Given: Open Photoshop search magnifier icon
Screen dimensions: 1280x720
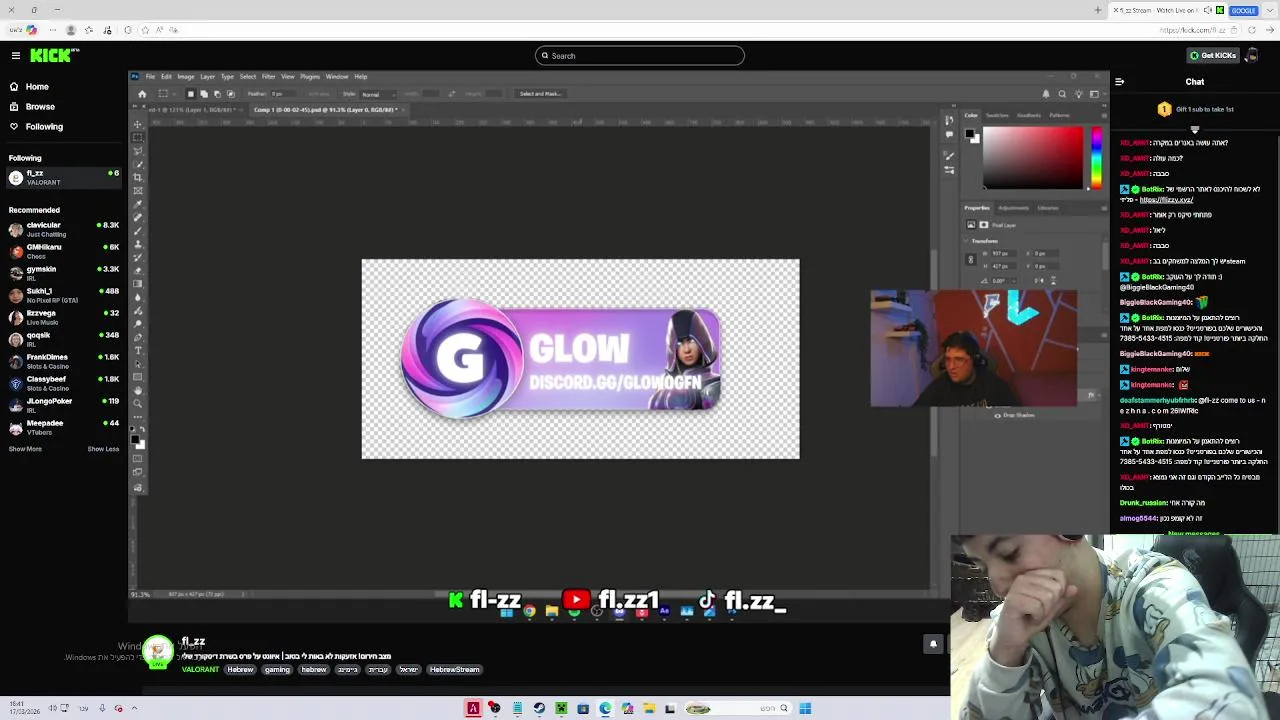Looking at the screenshot, I should click(x=1062, y=94).
